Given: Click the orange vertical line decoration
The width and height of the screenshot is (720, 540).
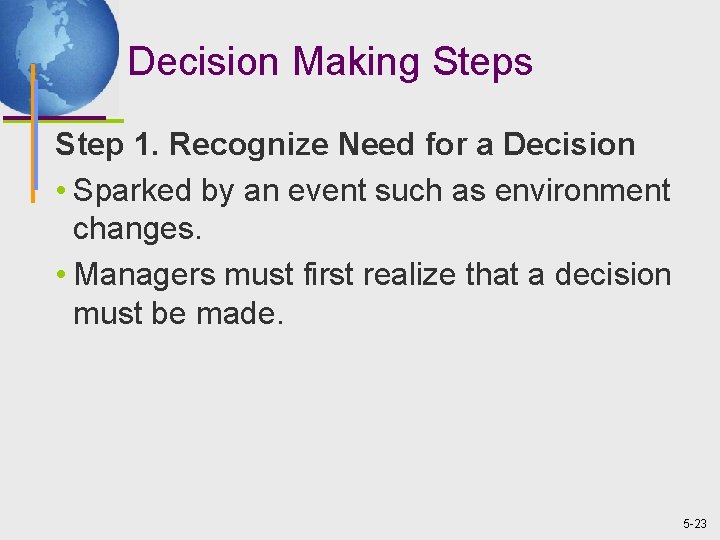Looking at the screenshot, I should pos(33,133).
